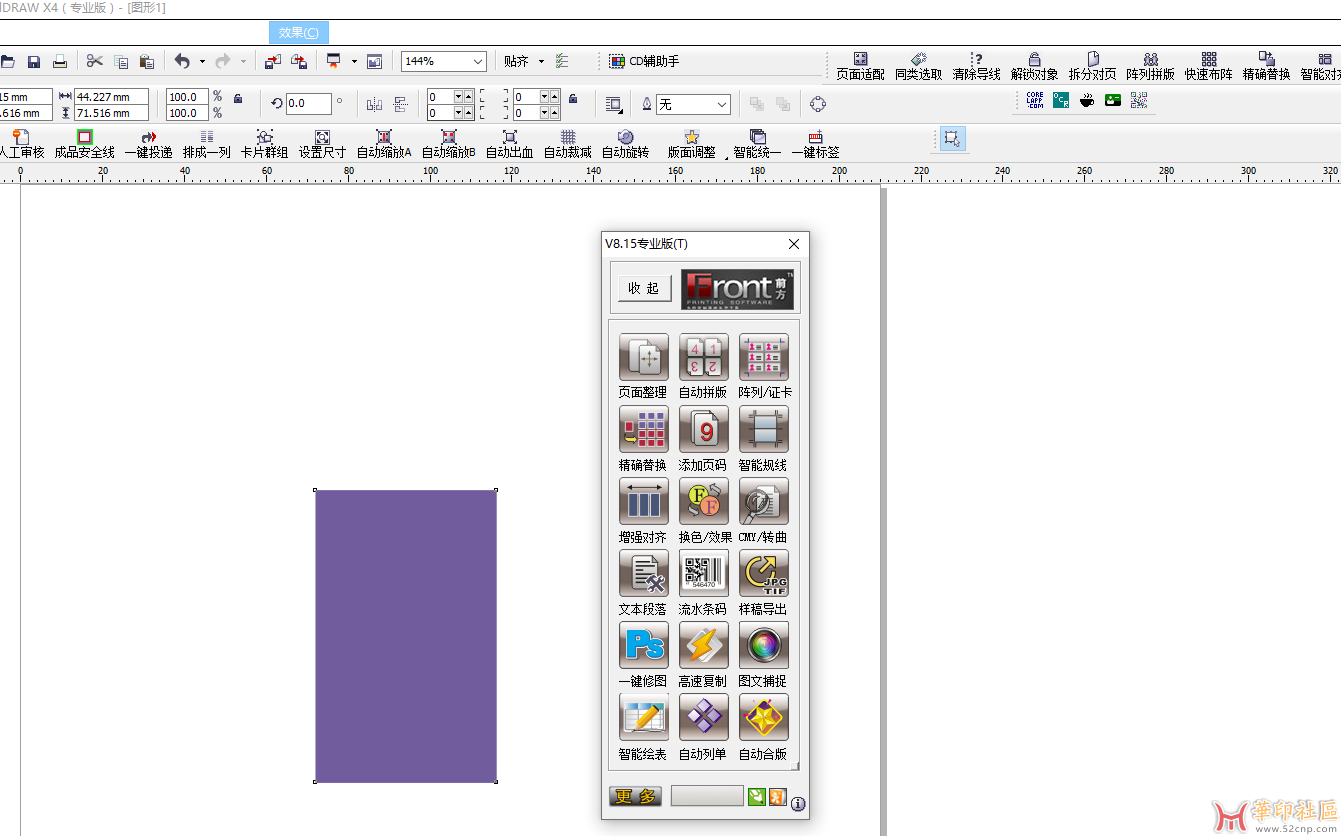The width and height of the screenshot is (1341, 836).
Task: Click the 收起 collapse button
Action: pos(644,288)
